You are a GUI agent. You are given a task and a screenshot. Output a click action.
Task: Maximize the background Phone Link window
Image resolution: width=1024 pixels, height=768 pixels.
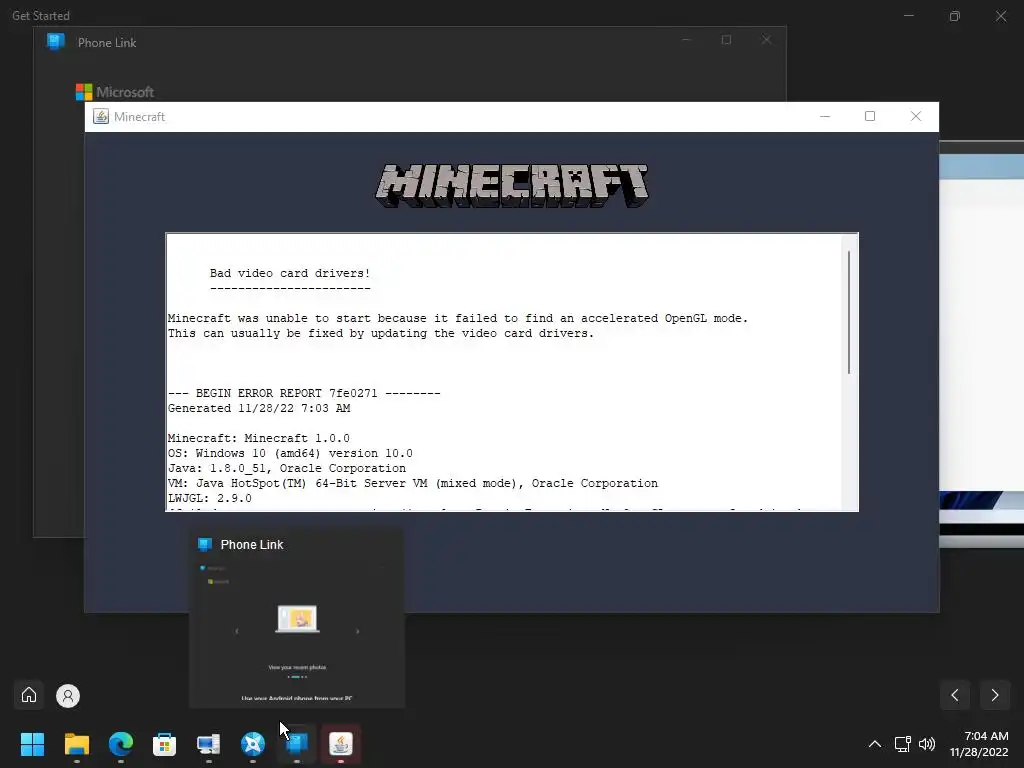[726, 40]
